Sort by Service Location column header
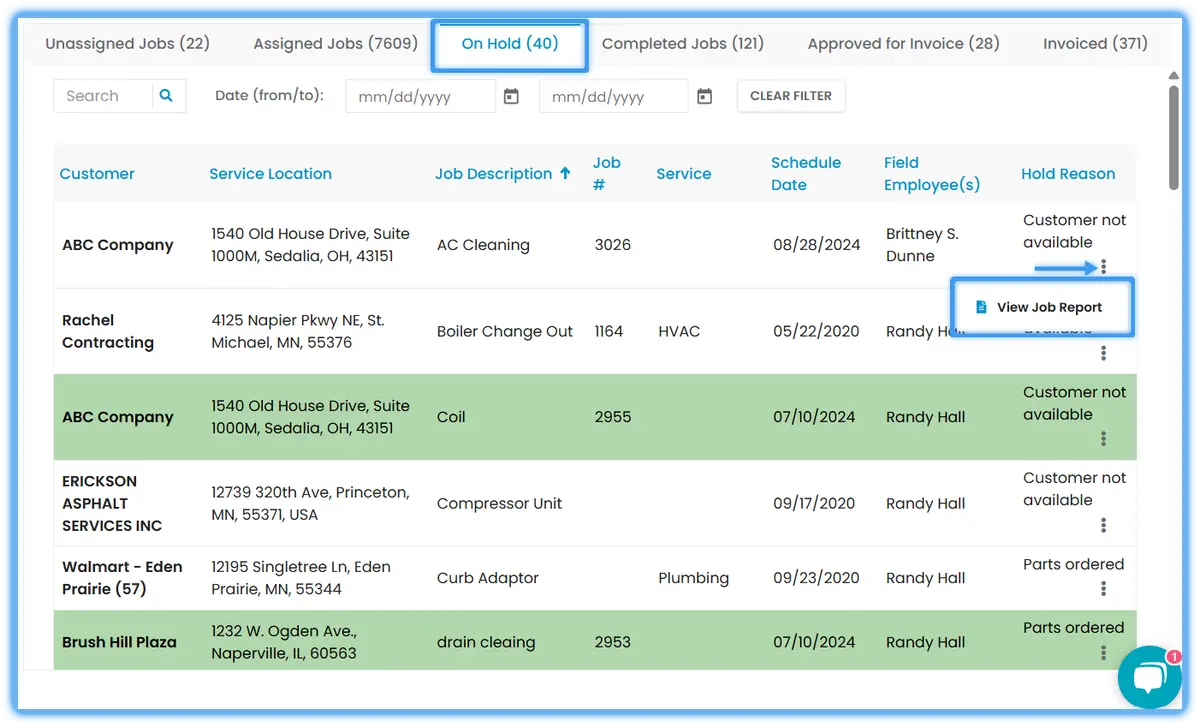Screen dimensions: 1200x727 tap(270, 173)
